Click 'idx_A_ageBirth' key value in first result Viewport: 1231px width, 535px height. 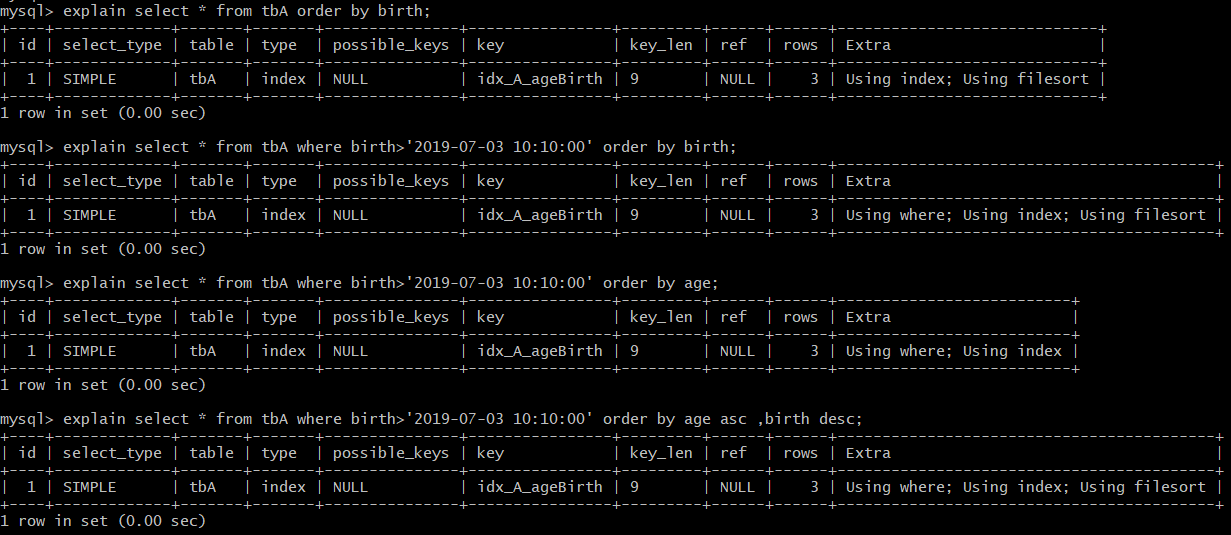(540, 79)
